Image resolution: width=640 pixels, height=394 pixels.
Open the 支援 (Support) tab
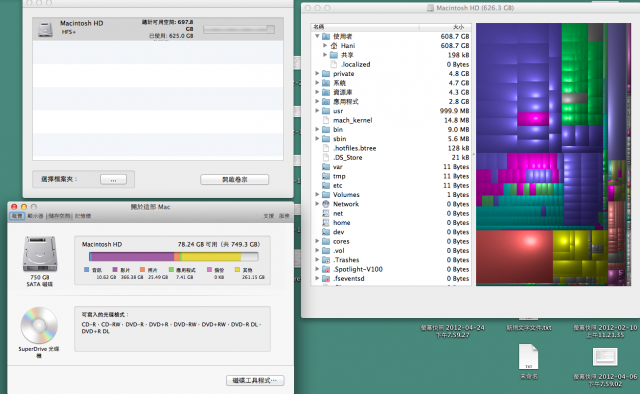tap(269, 216)
